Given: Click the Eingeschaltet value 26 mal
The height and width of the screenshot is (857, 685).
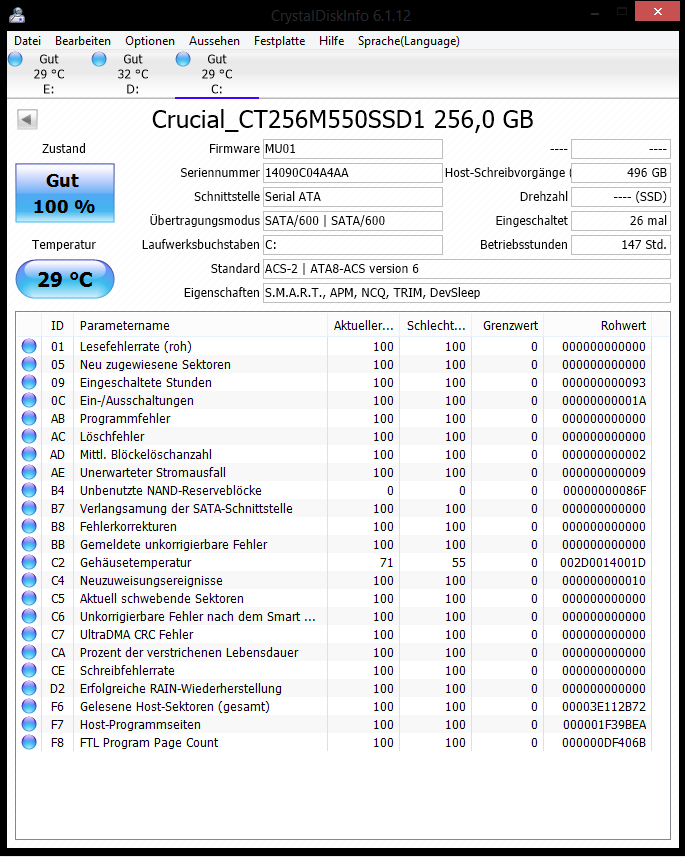Looking at the screenshot, I should [621, 221].
